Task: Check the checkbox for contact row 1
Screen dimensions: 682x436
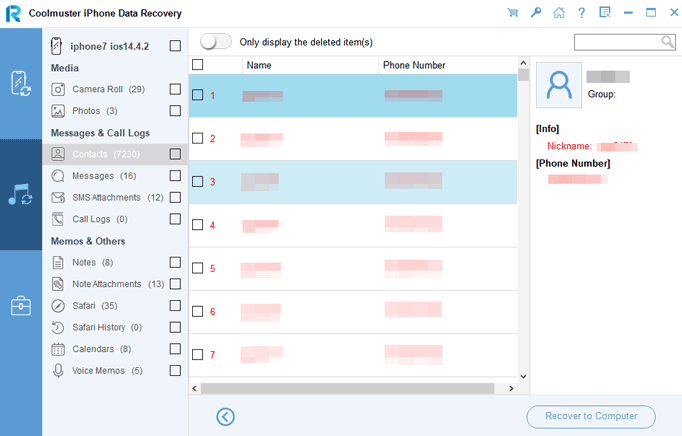Action: point(197,95)
